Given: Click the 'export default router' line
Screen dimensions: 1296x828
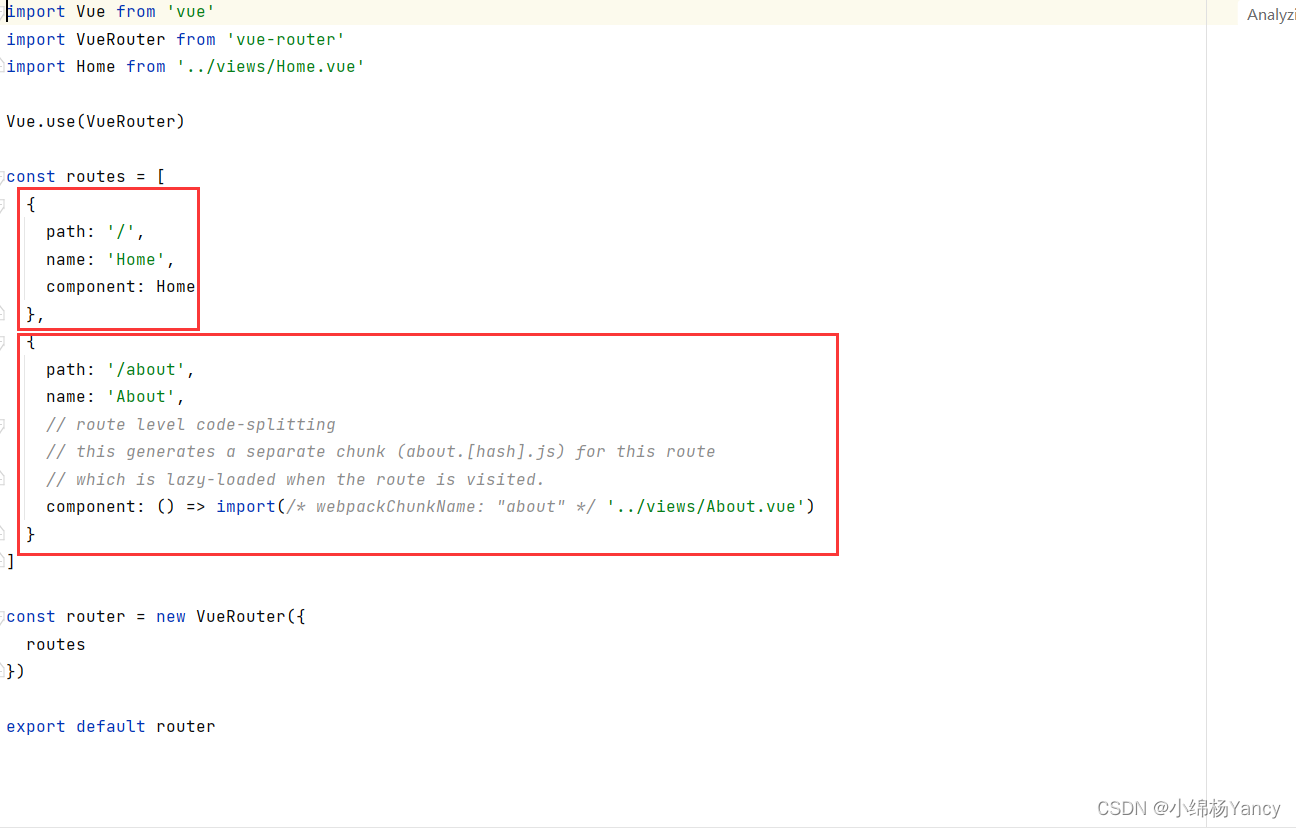Looking at the screenshot, I should pyautogui.click(x=111, y=727).
